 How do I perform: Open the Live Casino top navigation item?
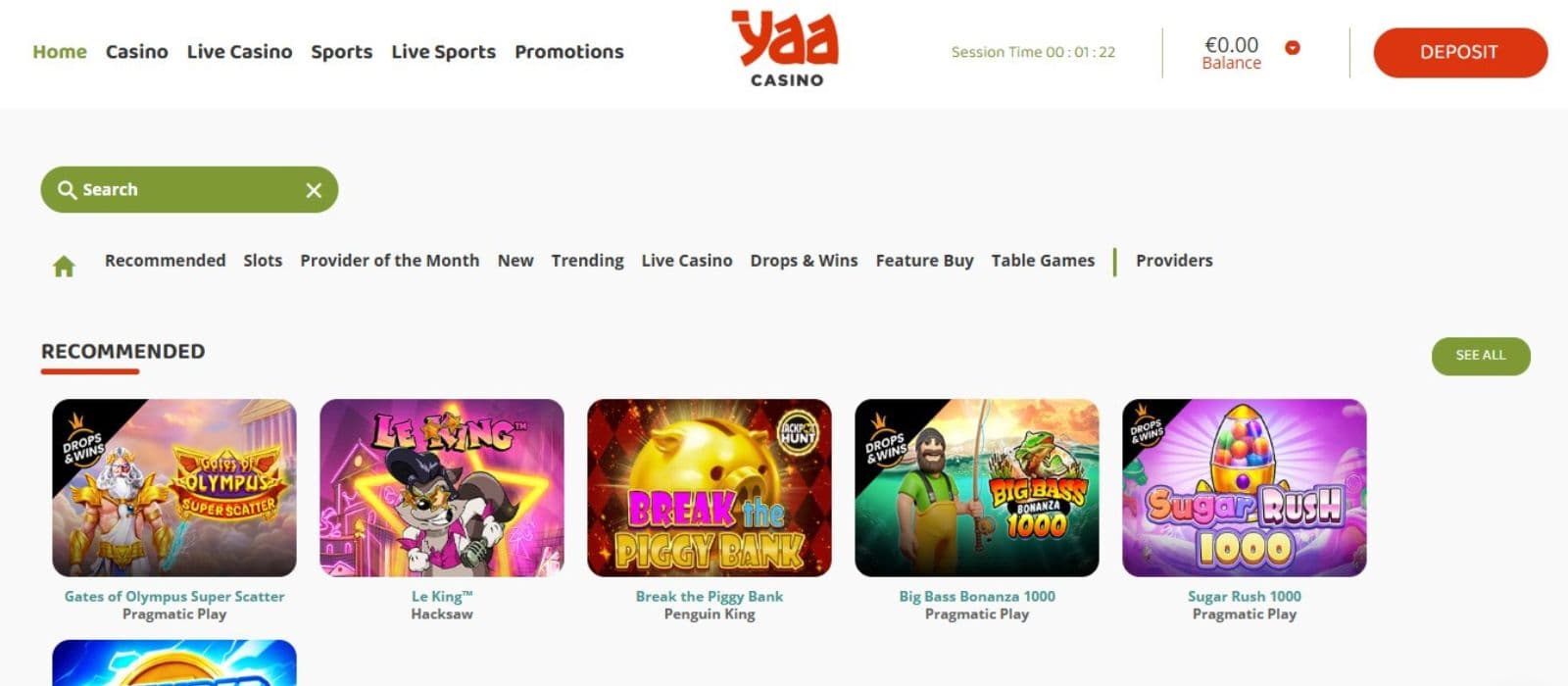pos(239,52)
